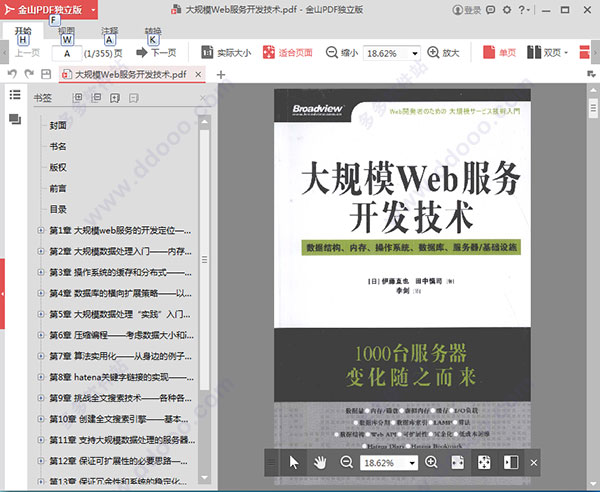The image size is (600, 492).
Task: Click fit page icon in floating bar
Action: 484,463
